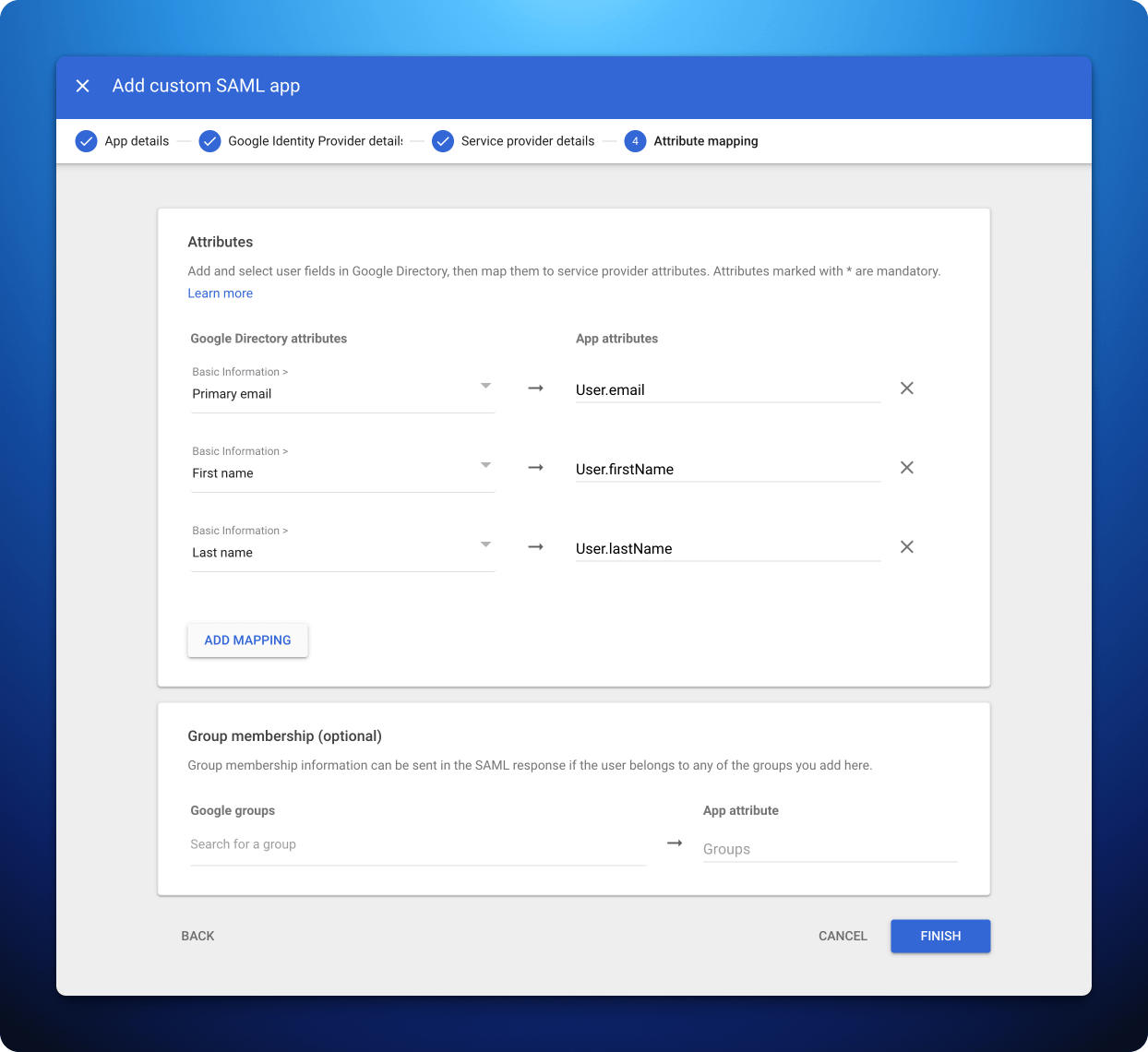Open the First name attribute dropdown
The width and height of the screenshot is (1148, 1052).
click(485, 466)
